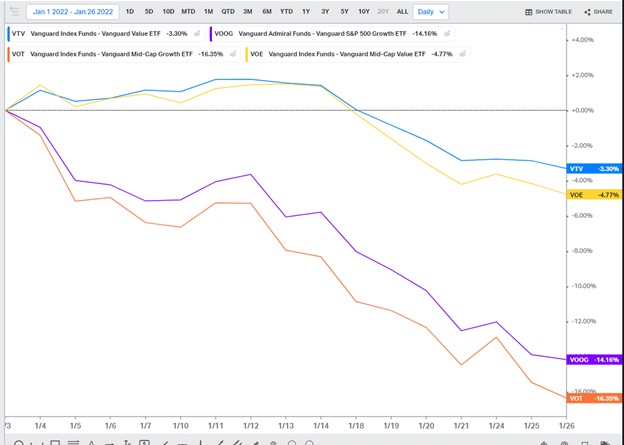The width and height of the screenshot is (624, 445).
Task: Select the 5Y time range
Action: point(344,12)
